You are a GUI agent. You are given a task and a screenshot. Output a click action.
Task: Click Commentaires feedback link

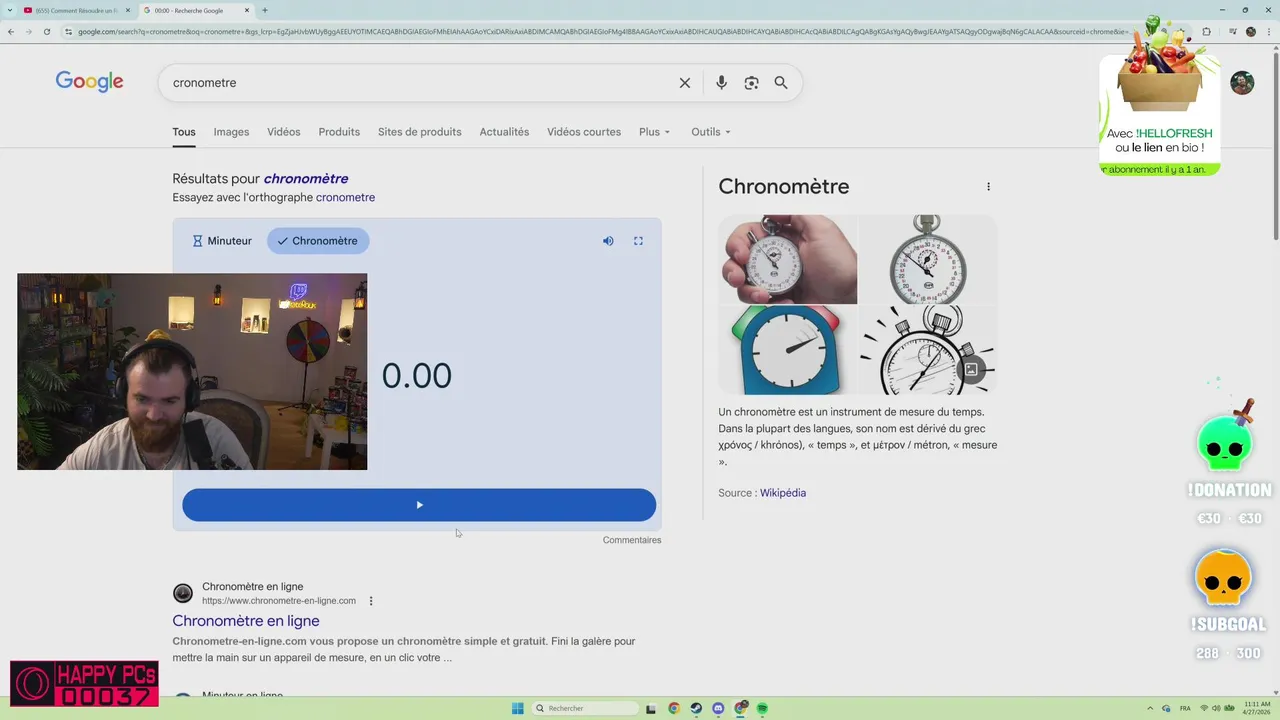coord(632,540)
